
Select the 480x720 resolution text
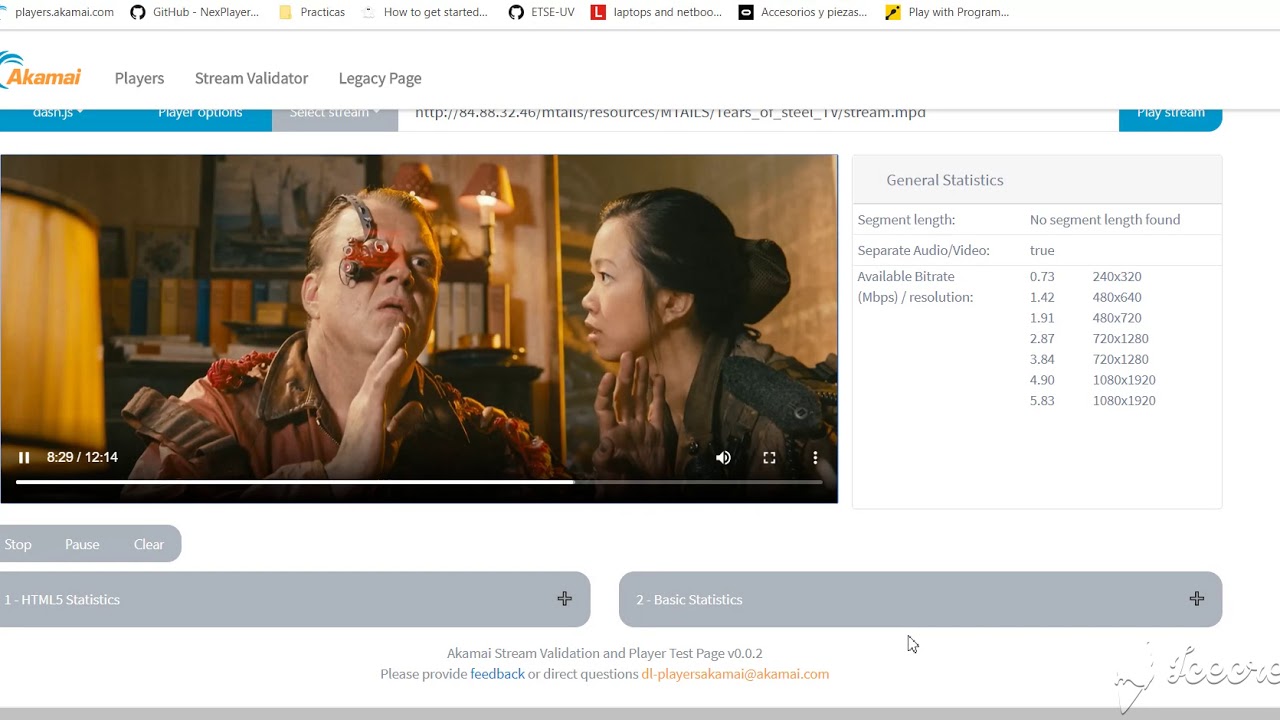[x=1117, y=318]
